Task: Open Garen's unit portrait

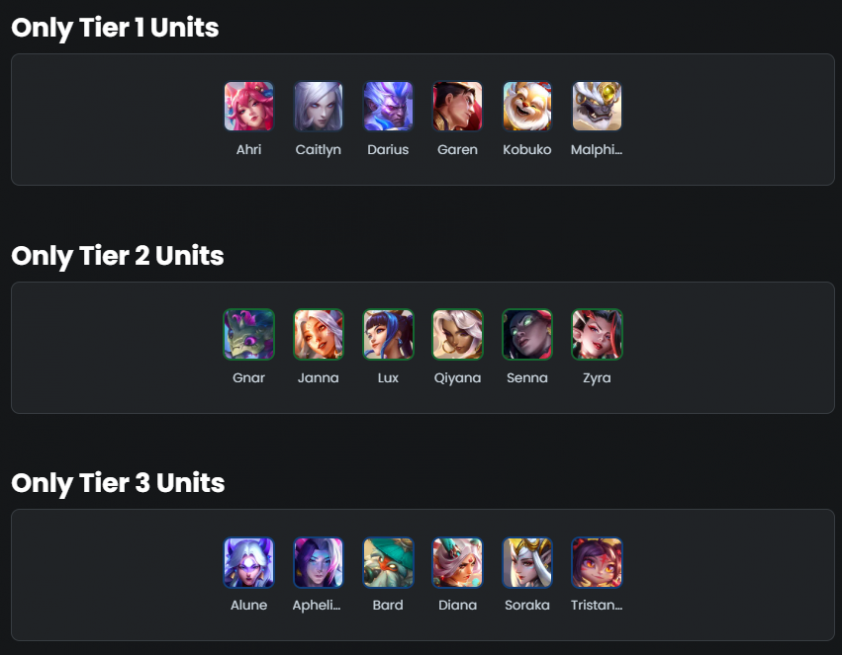Action: point(458,106)
